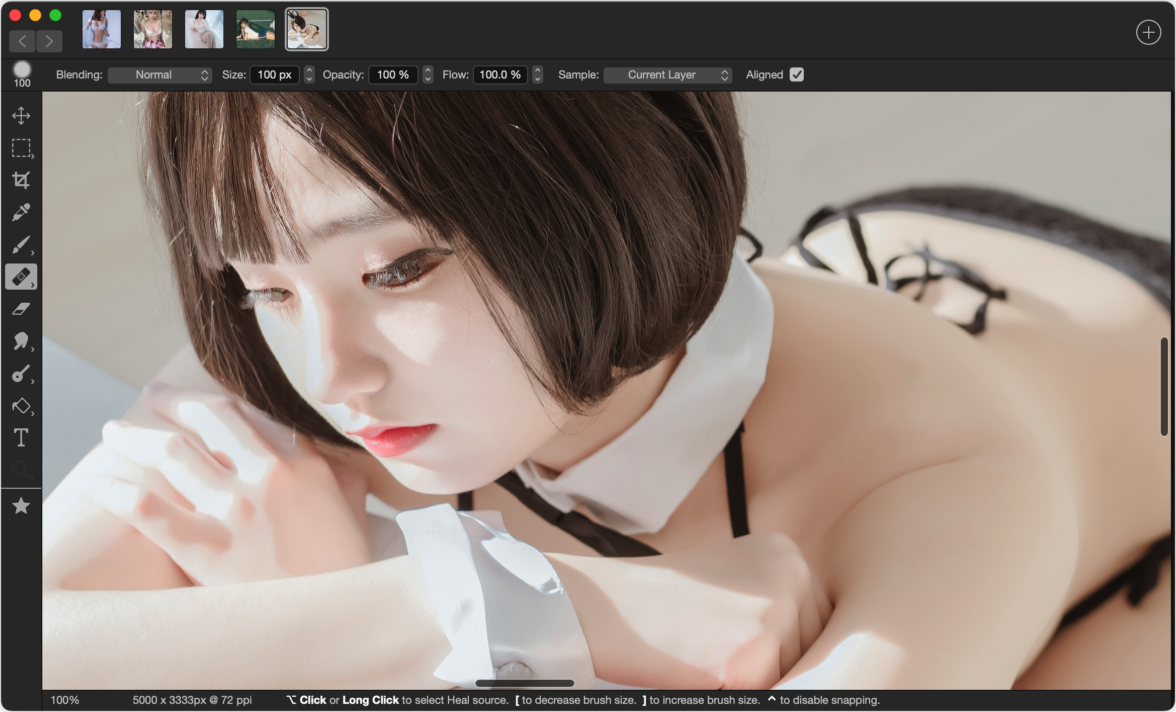Click the Blending label

point(79,74)
